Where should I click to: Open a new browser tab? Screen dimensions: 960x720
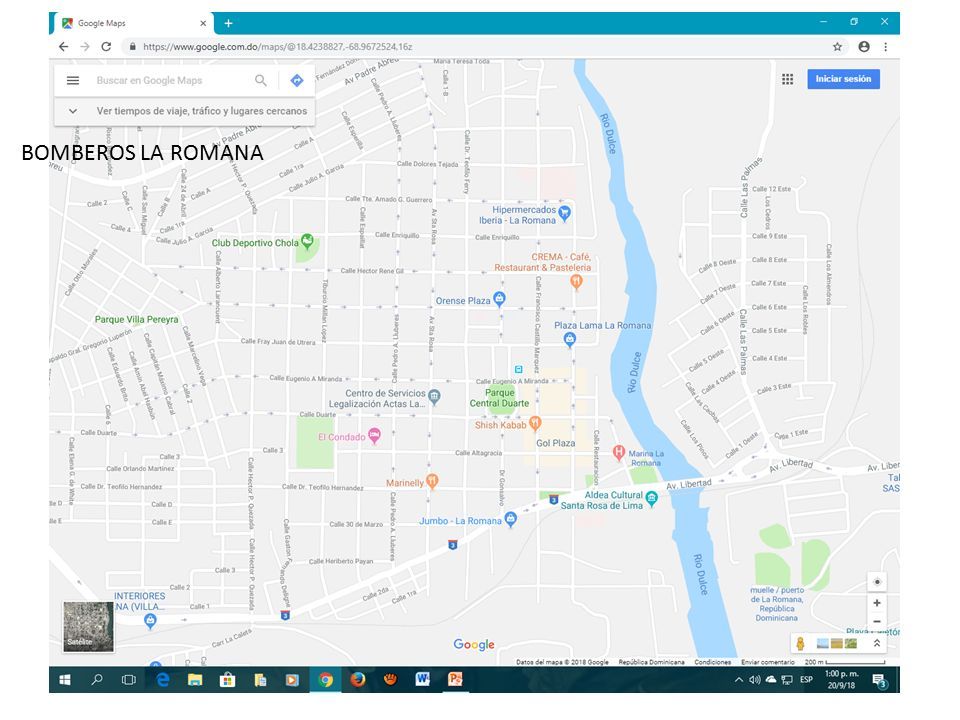point(228,23)
